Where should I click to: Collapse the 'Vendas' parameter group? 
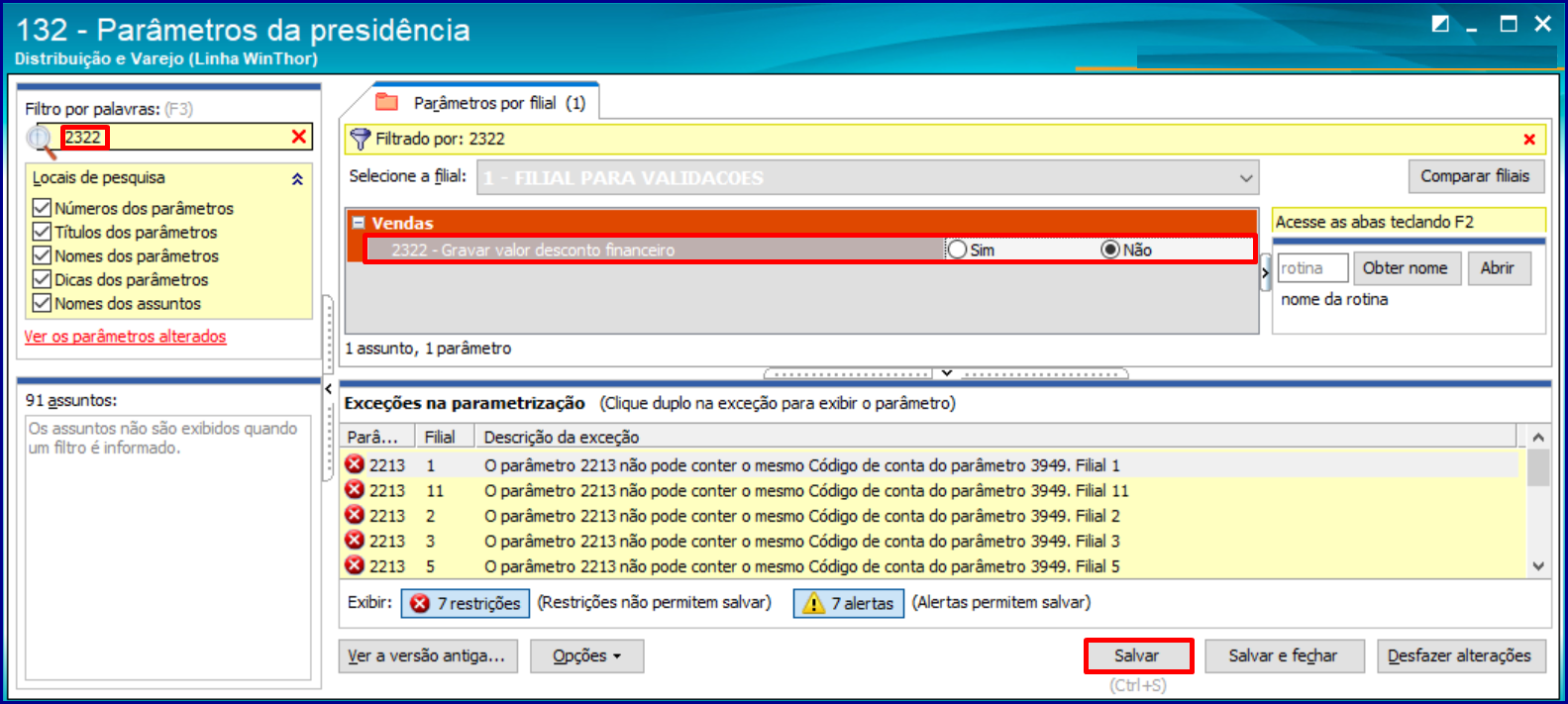click(x=359, y=223)
